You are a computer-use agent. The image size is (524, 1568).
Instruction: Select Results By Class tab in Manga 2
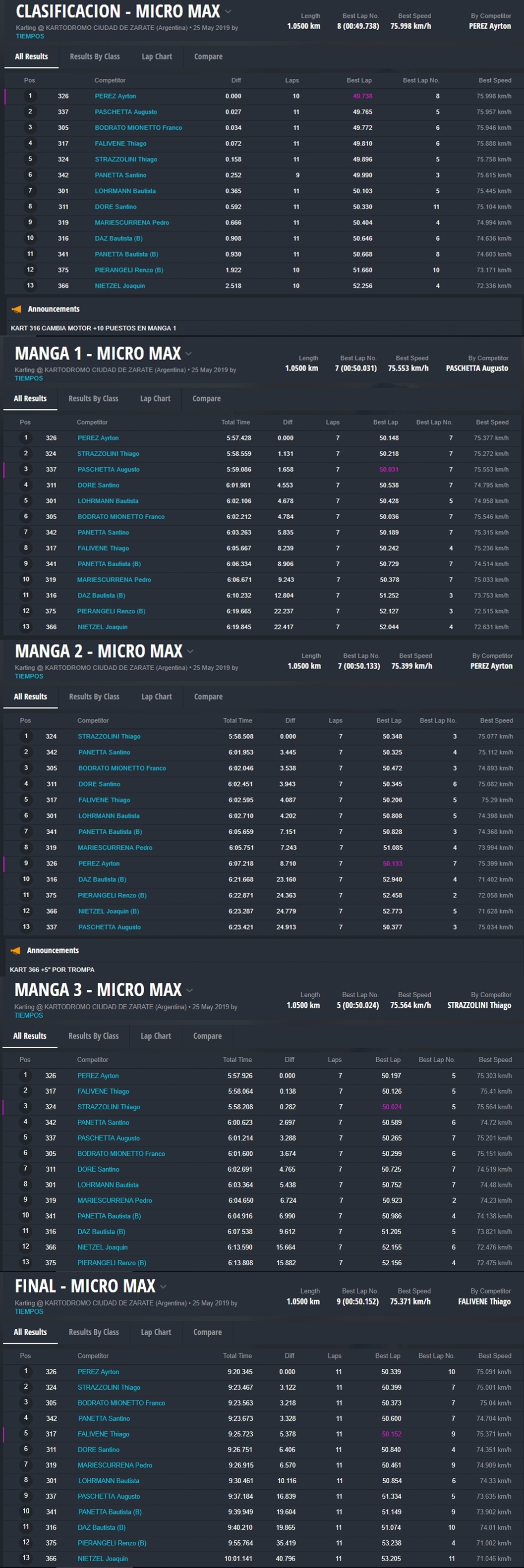click(x=94, y=697)
